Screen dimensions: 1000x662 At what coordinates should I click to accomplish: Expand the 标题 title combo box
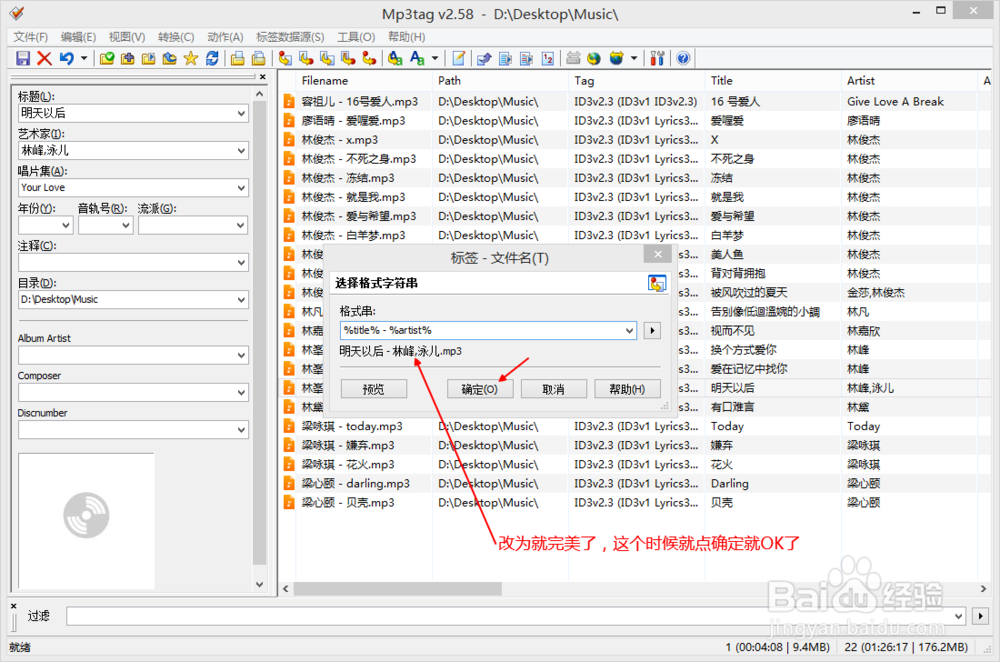[x=241, y=114]
